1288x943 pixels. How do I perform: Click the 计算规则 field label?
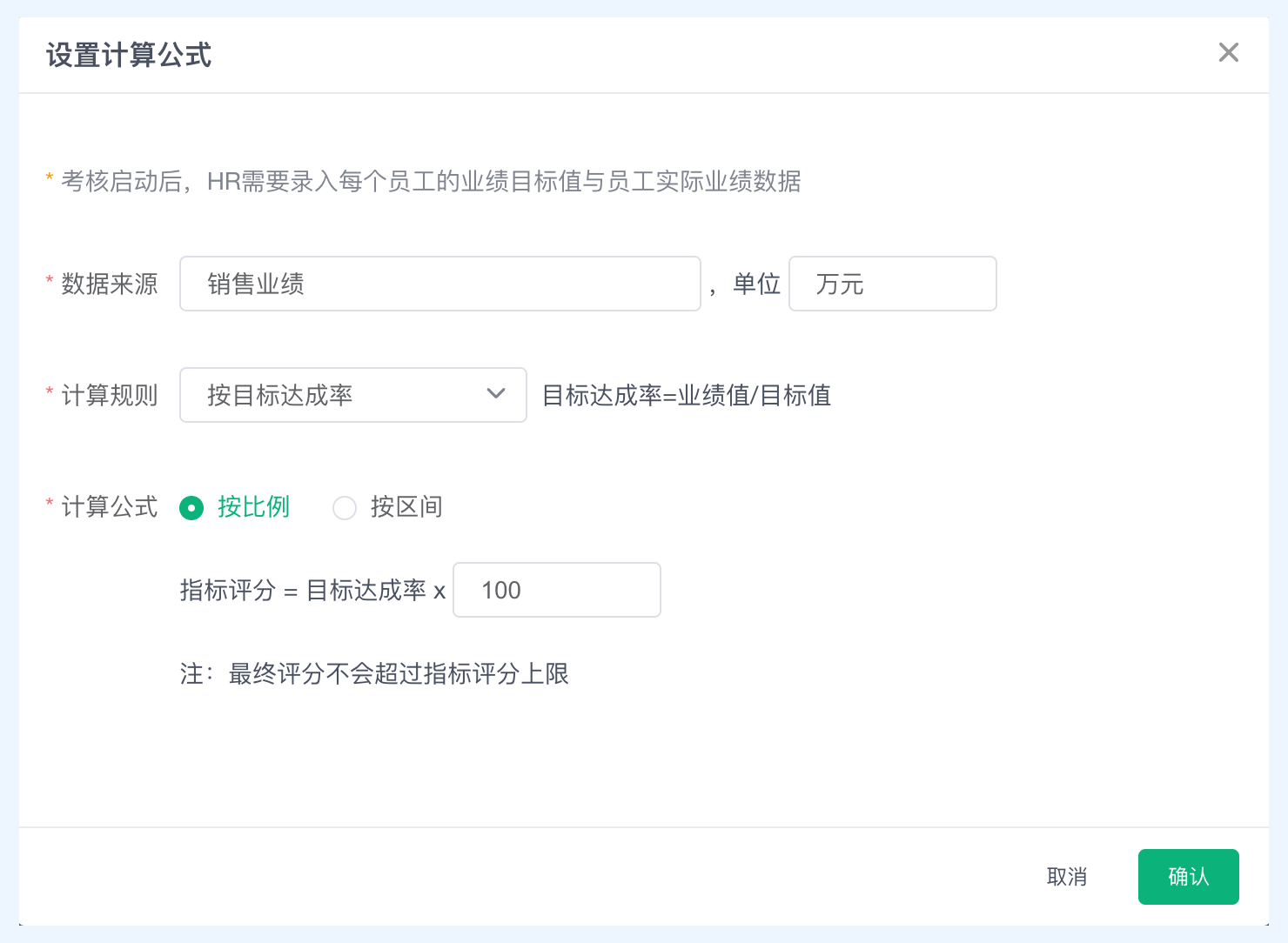tap(110, 396)
